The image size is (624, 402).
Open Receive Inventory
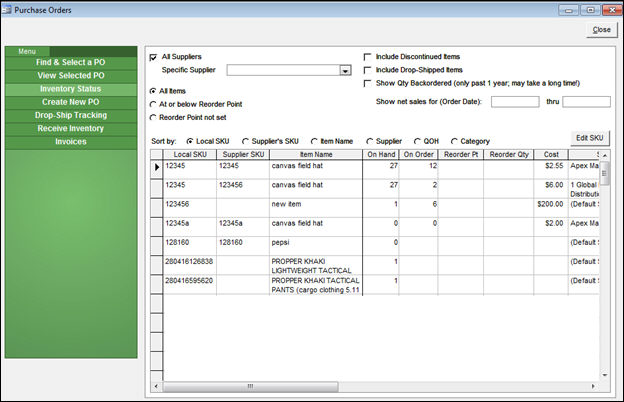click(71, 128)
